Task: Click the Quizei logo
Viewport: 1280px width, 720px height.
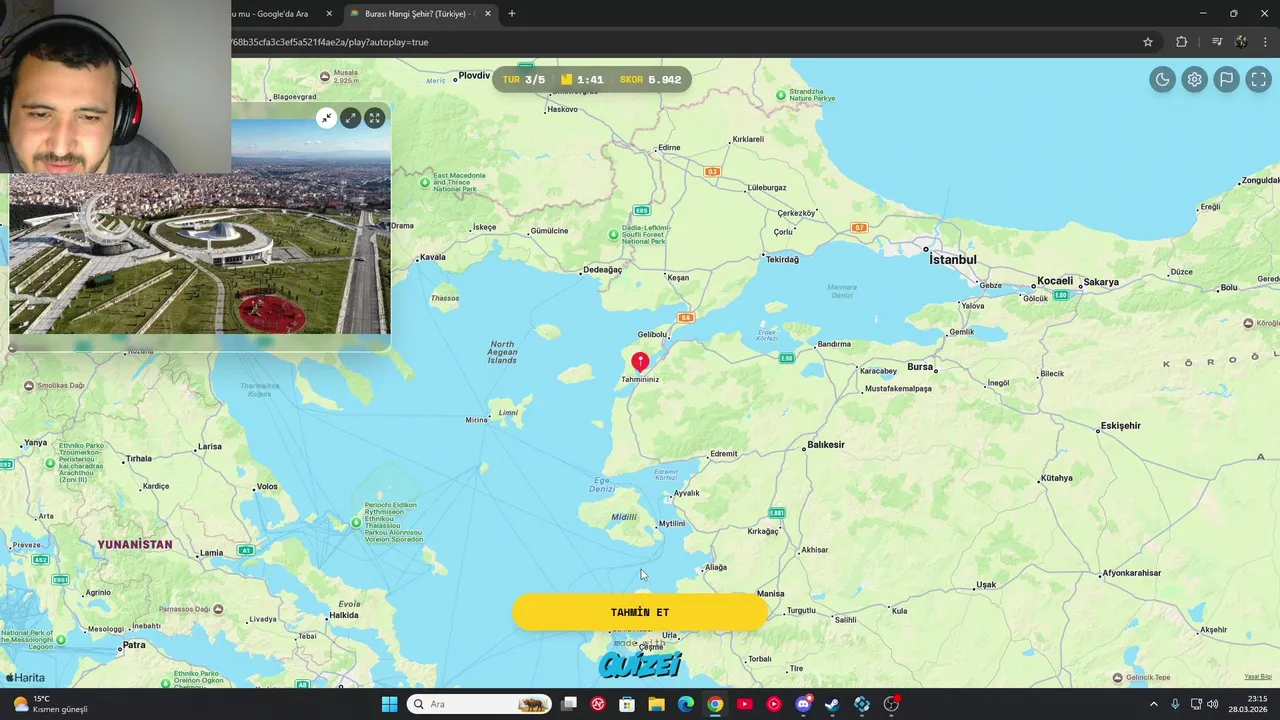Action: (640, 664)
